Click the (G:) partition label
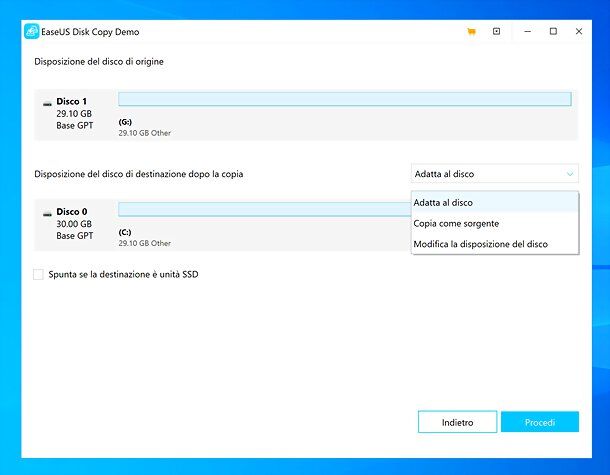The width and height of the screenshot is (610, 475). click(125, 122)
